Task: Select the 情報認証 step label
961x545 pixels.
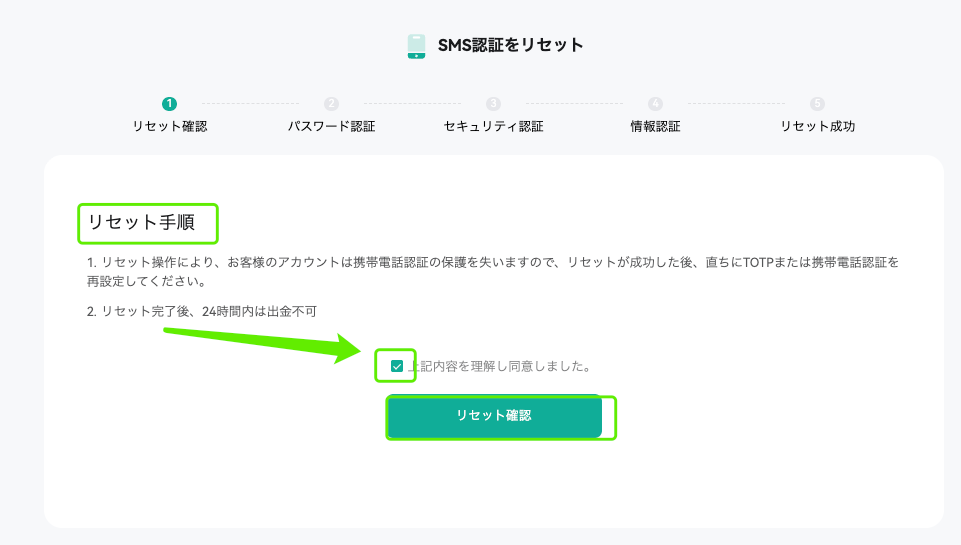Action: (x=655, y=126)
